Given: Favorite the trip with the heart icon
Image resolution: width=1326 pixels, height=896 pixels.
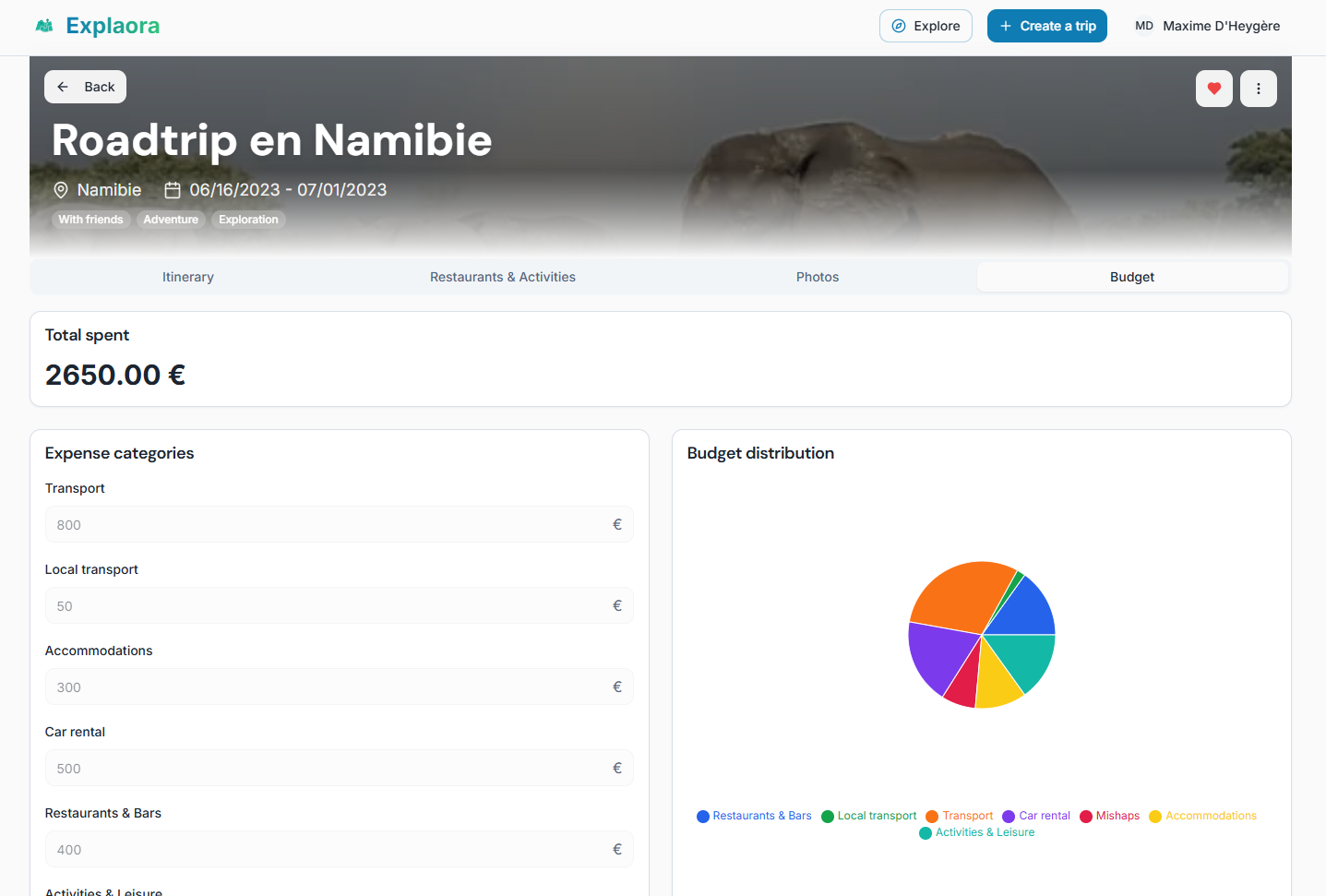Looking at the screenshot, I should [x=1213, y=88].
